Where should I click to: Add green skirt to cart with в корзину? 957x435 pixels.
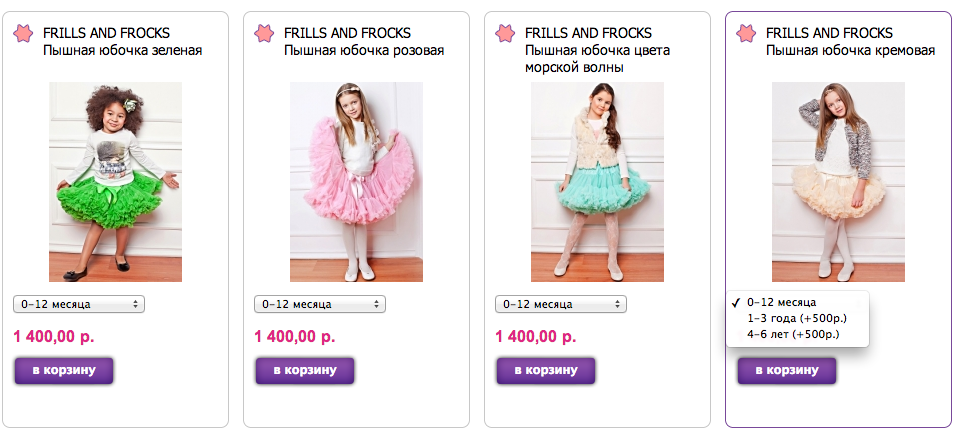click(x=64, y=370)
